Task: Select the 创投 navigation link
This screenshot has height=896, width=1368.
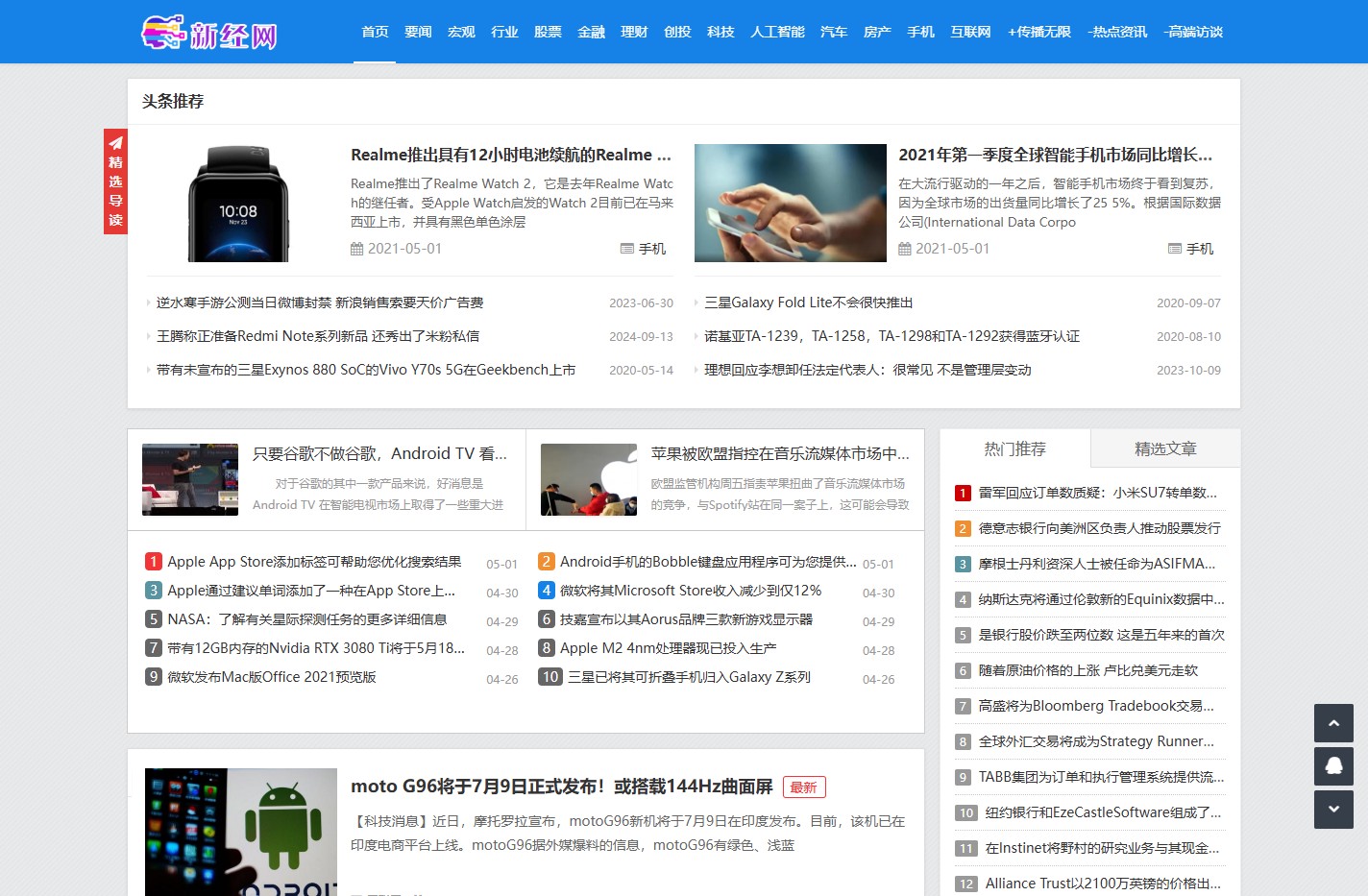Action: (677, 32)
